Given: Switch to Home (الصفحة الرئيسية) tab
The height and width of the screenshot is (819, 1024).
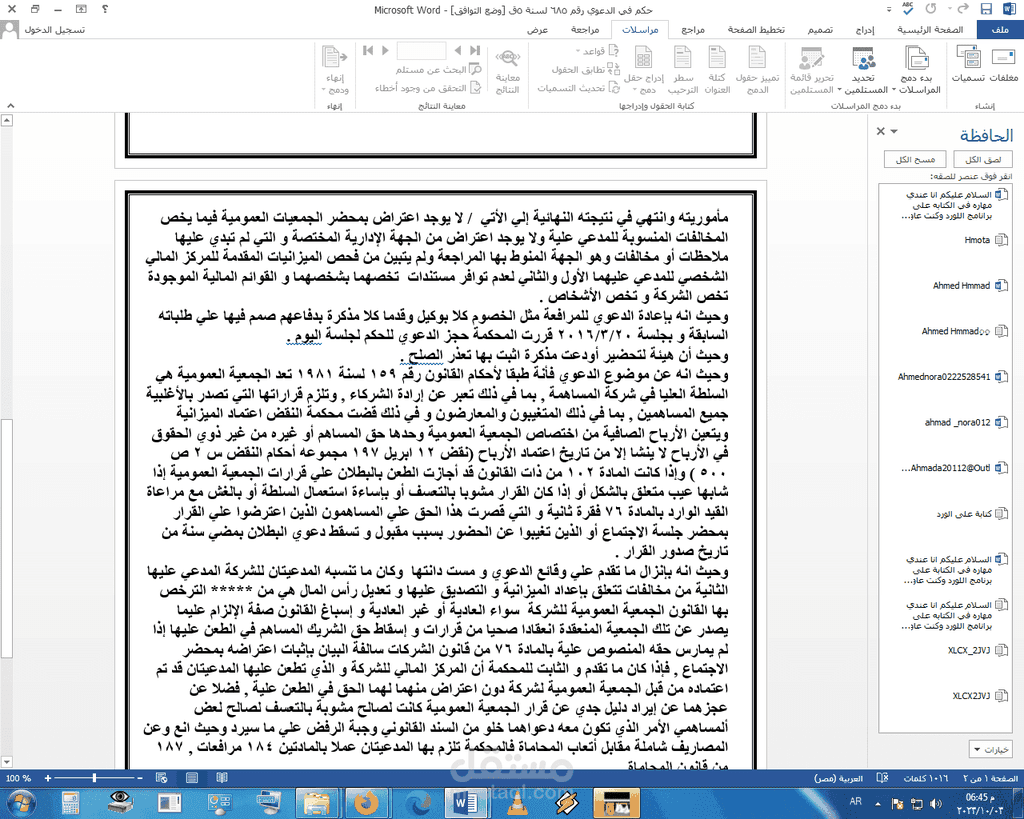Looking at the screenshot, I should coord(930,29).
